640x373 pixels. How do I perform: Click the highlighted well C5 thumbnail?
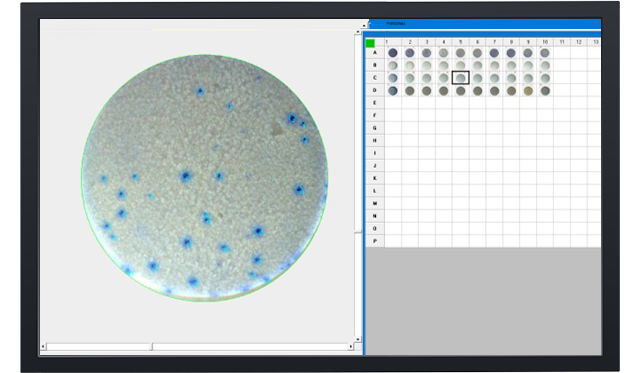460,78
